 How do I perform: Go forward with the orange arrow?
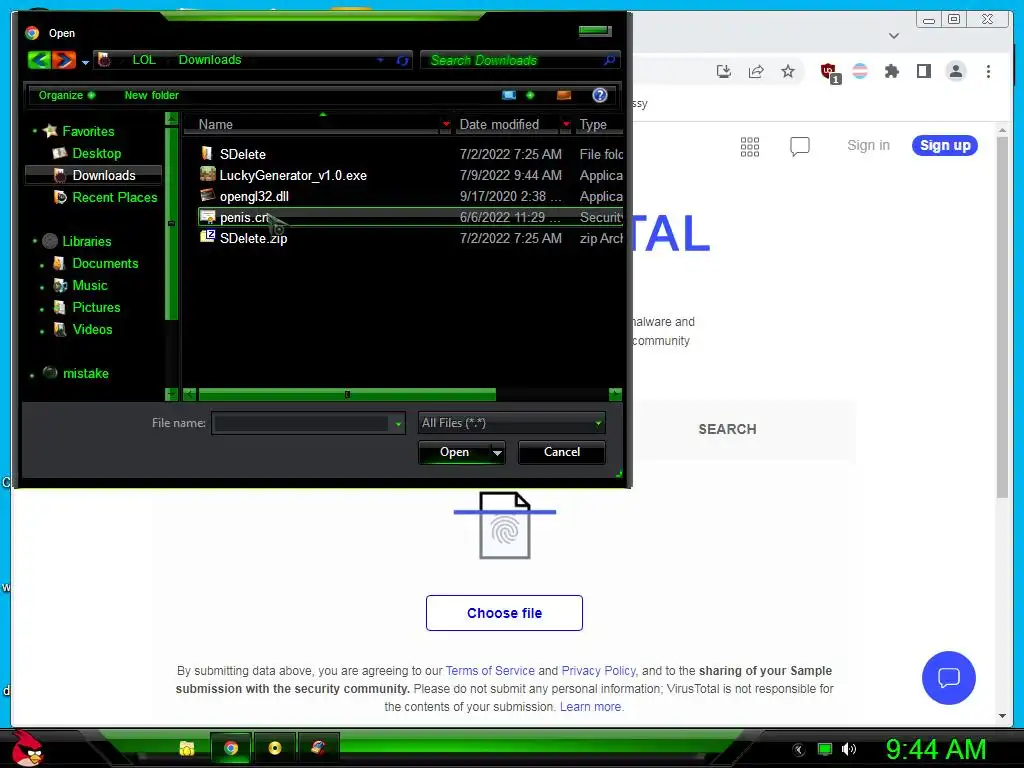click(x=63, y=60)
